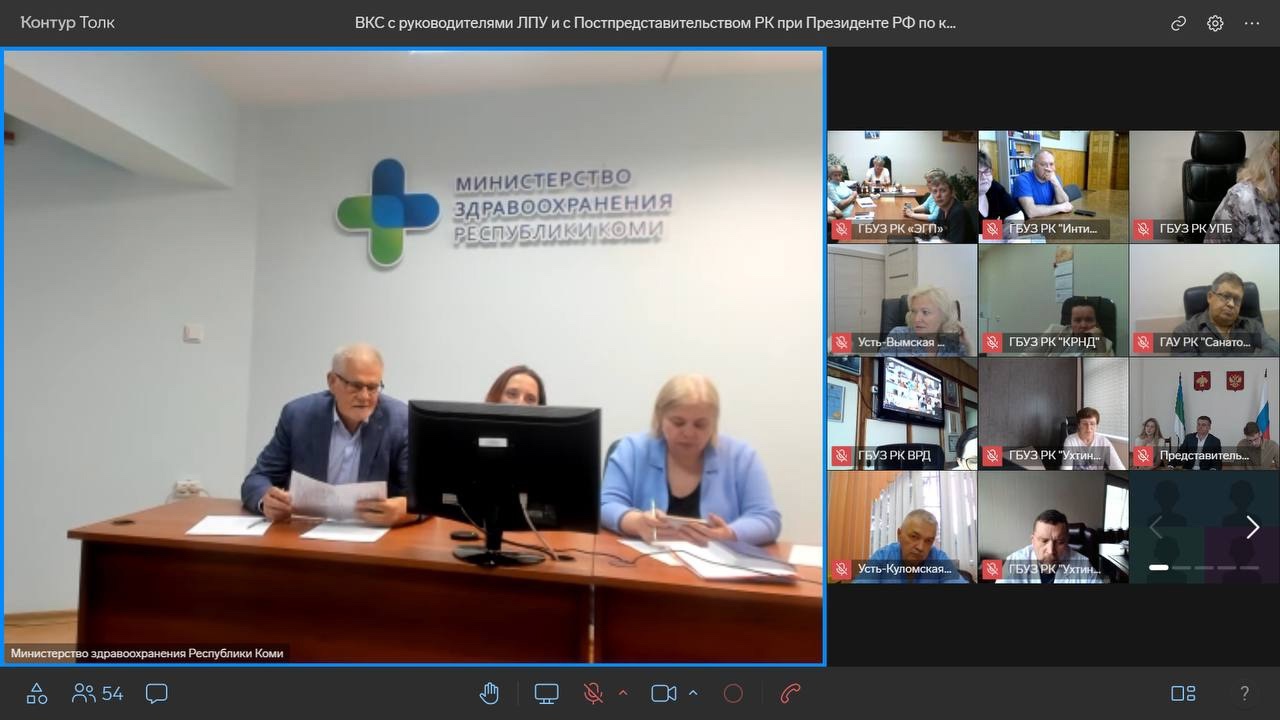Open the three-dots more menu
The width and height of the screenshot is (1280, 720).
[1252, 23]
